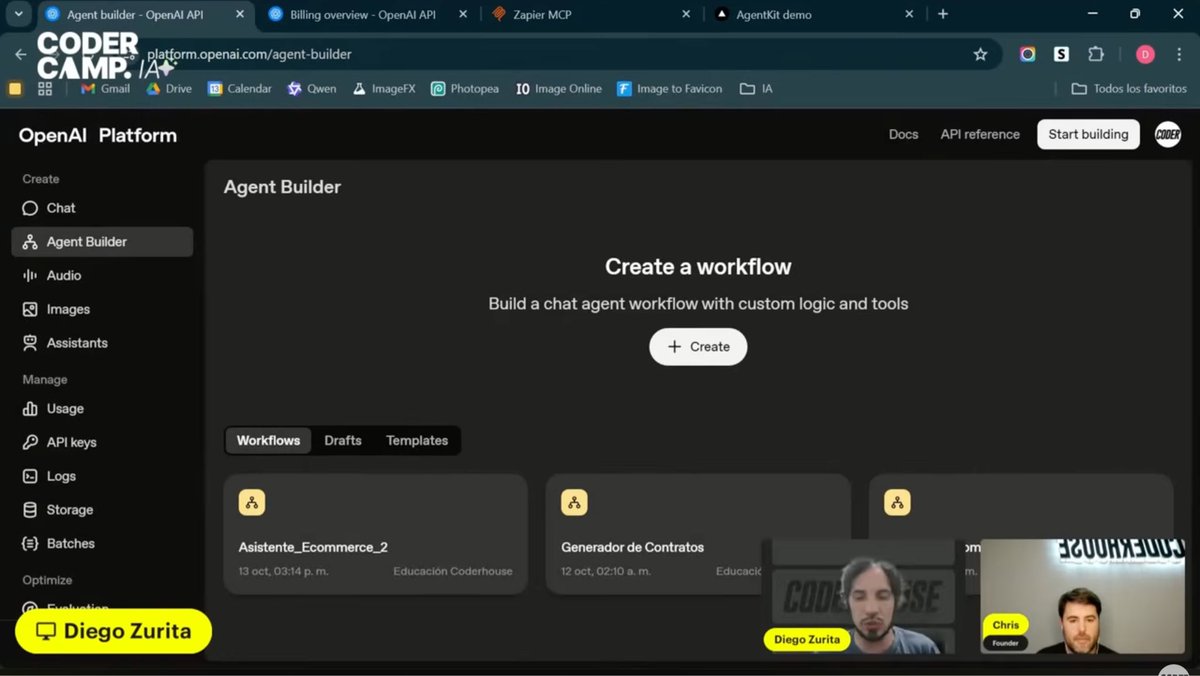Click the 13 oct, 03:14 p. m. timestamp
This screenshot has width=1200, height=676.
pos(284,571)
